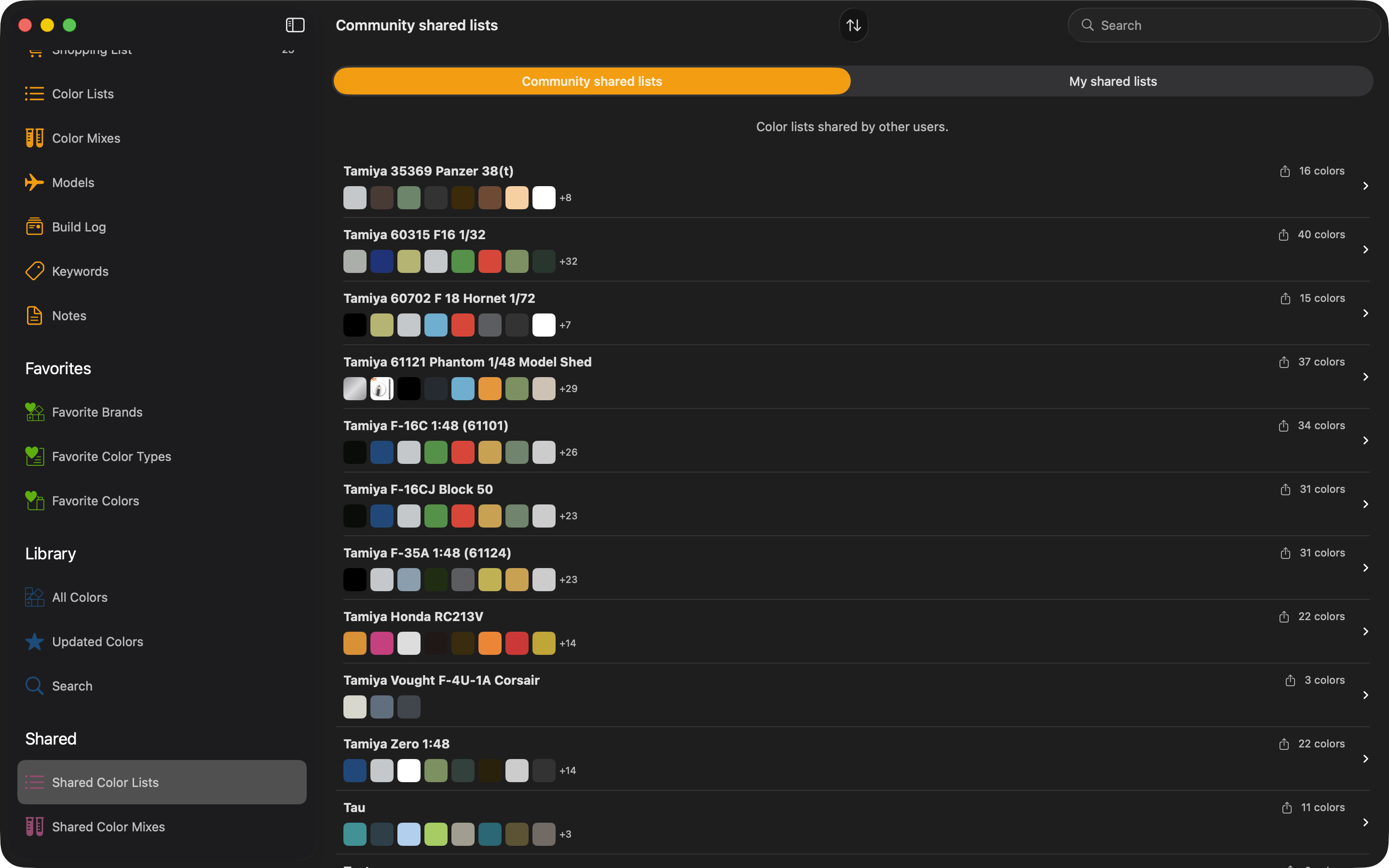Screen dimensions: 1389x868
Task: Switch to Community shared lists tab
Action: tap(592, 81)
